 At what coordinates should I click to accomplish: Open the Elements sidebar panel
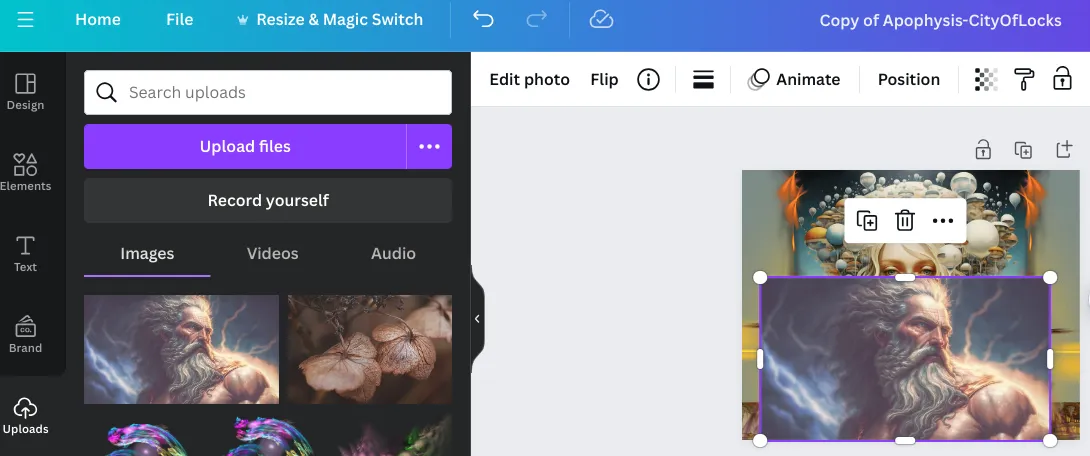26,172
